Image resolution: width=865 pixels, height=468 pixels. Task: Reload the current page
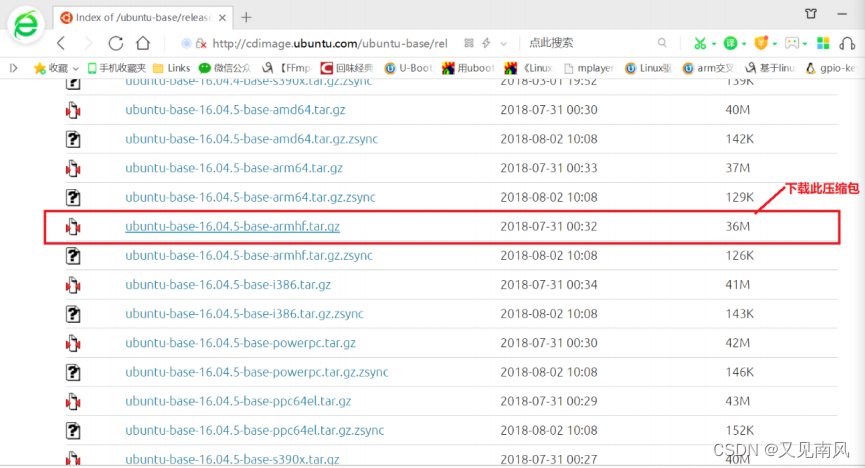[x=116, y=43]
